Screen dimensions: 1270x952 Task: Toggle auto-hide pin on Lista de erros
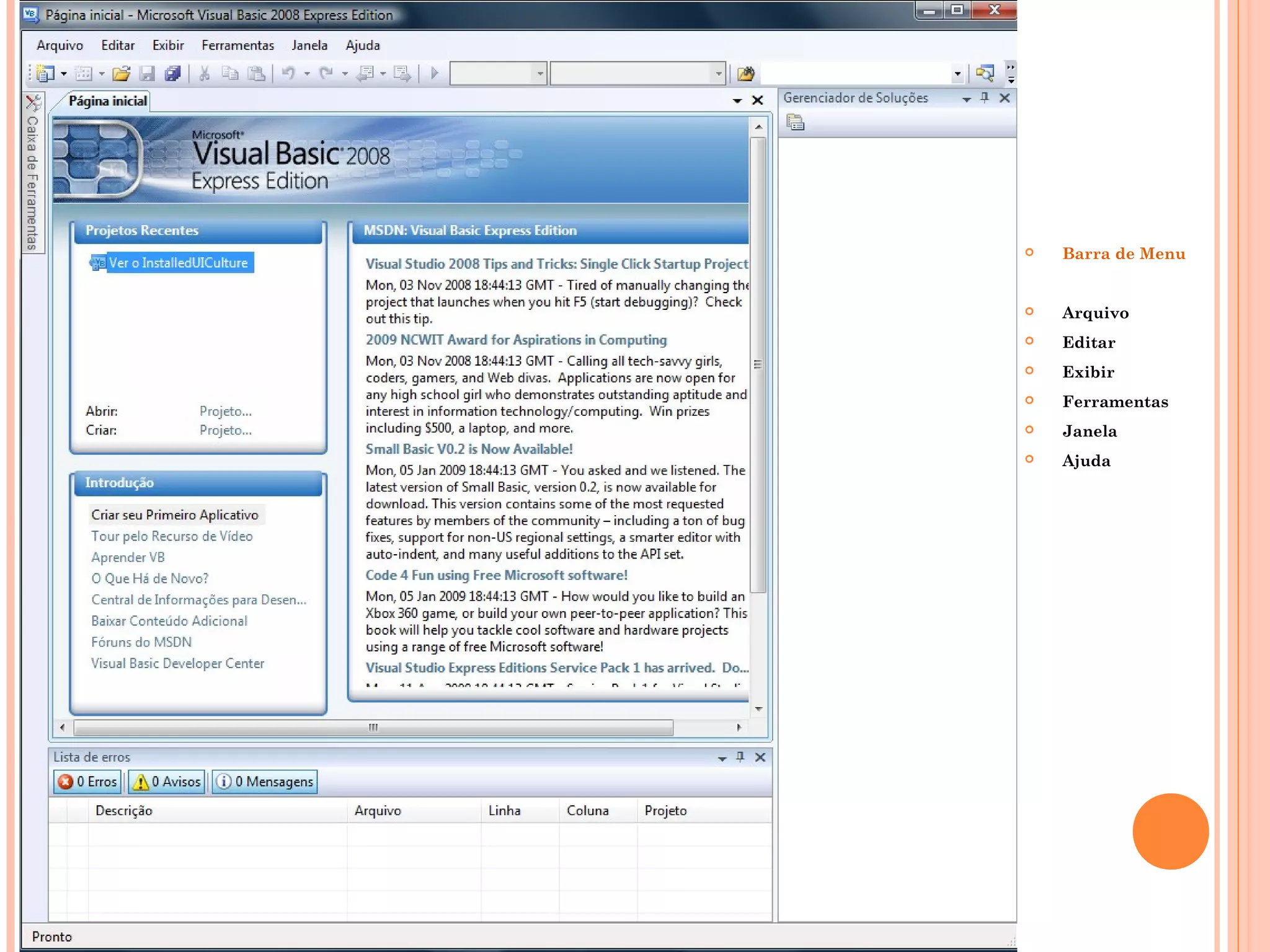(740, 757)
